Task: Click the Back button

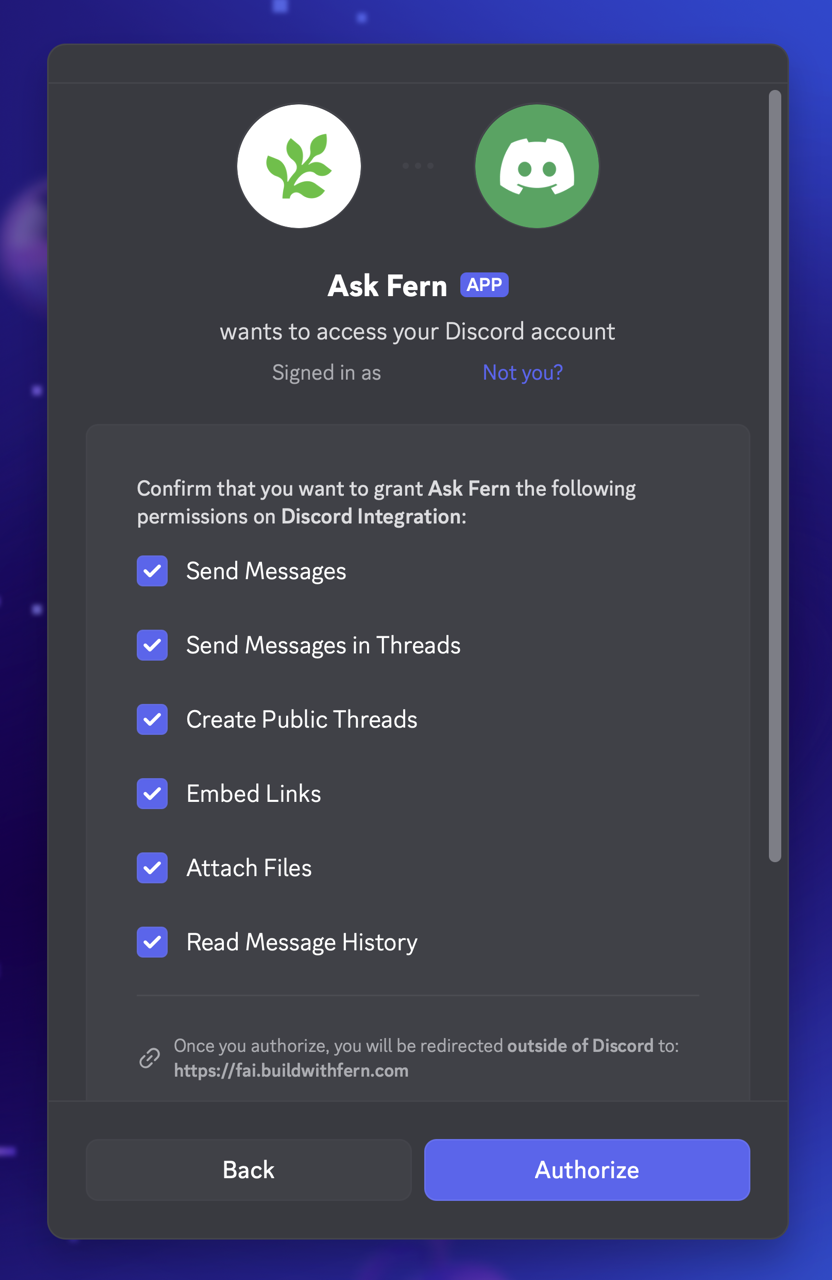Action: [248, 1169]
